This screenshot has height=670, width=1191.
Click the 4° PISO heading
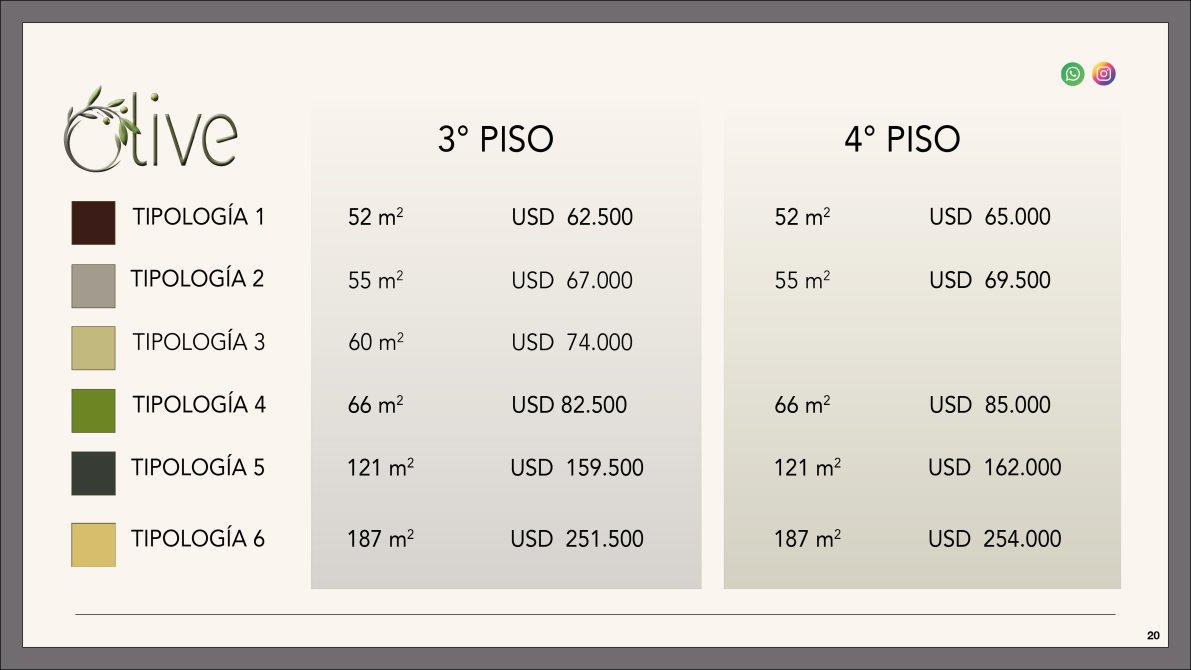click(x=902, y=139)
